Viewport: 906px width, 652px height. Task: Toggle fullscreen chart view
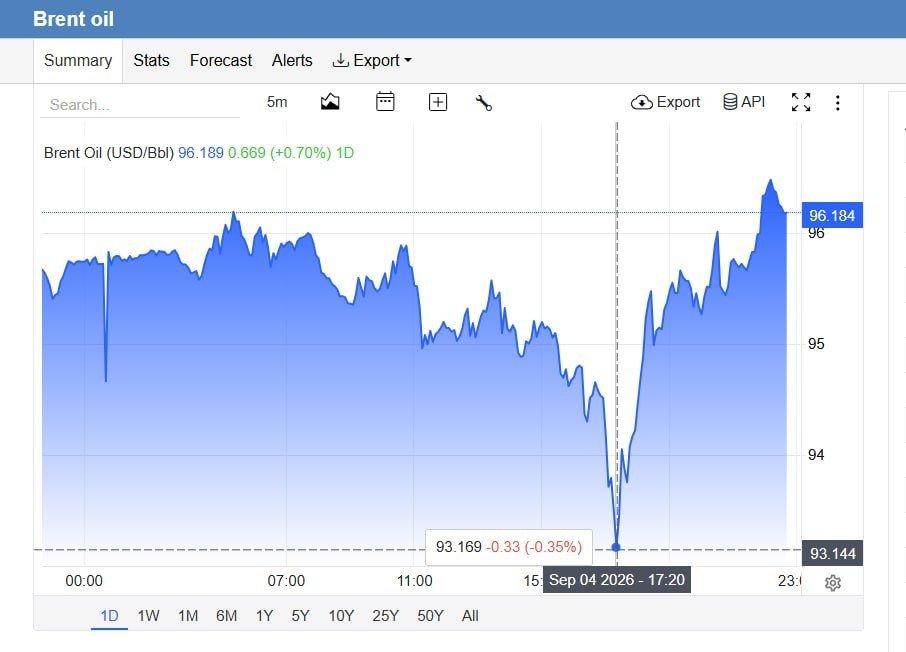(801, 102)
